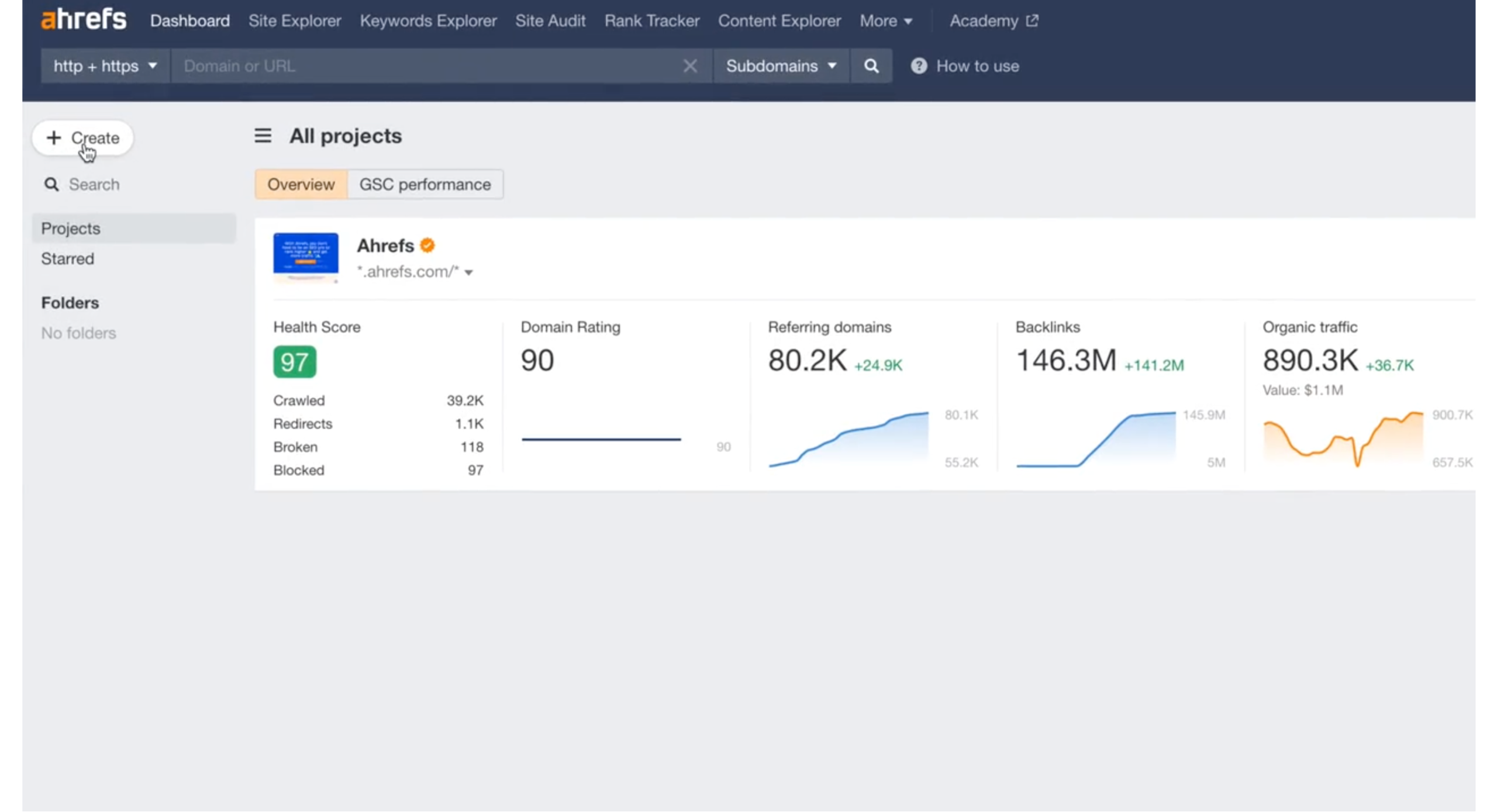Select Projects in the sidebar
1497x812 pixels.
[x=134, y=228]
